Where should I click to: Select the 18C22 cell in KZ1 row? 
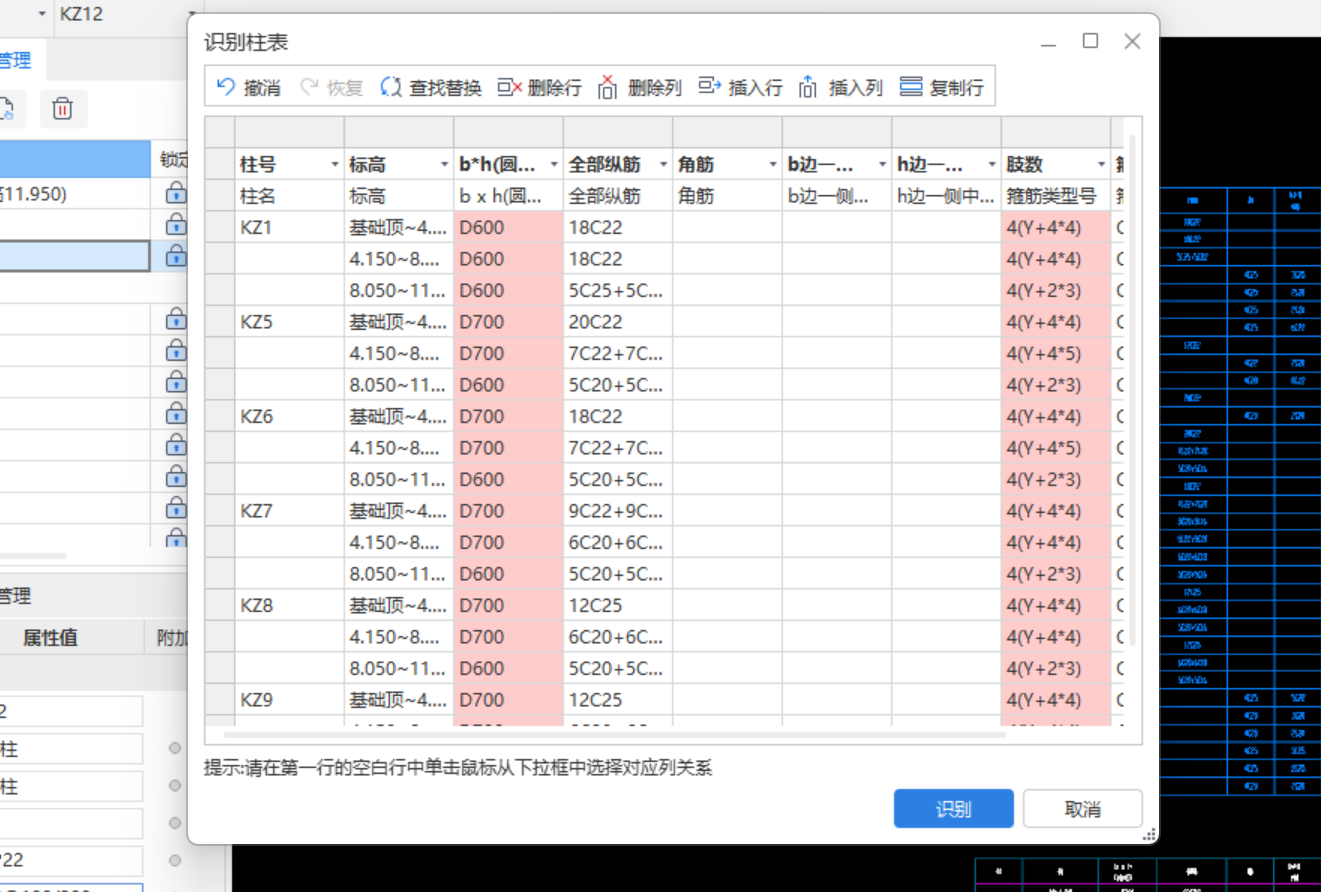click(x=618, y=227)
